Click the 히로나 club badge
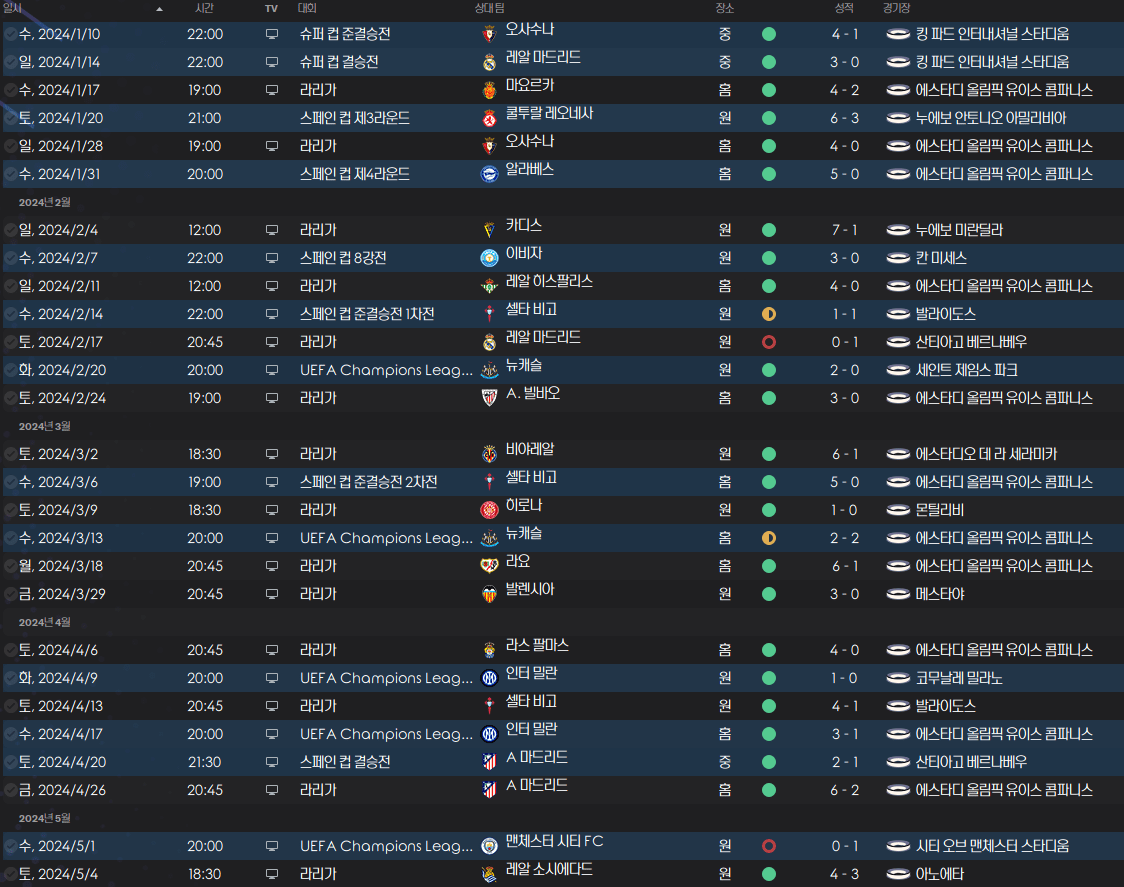Image resolution: width=1124 pixels, height=887 pixels. click(x=490, y=510)
